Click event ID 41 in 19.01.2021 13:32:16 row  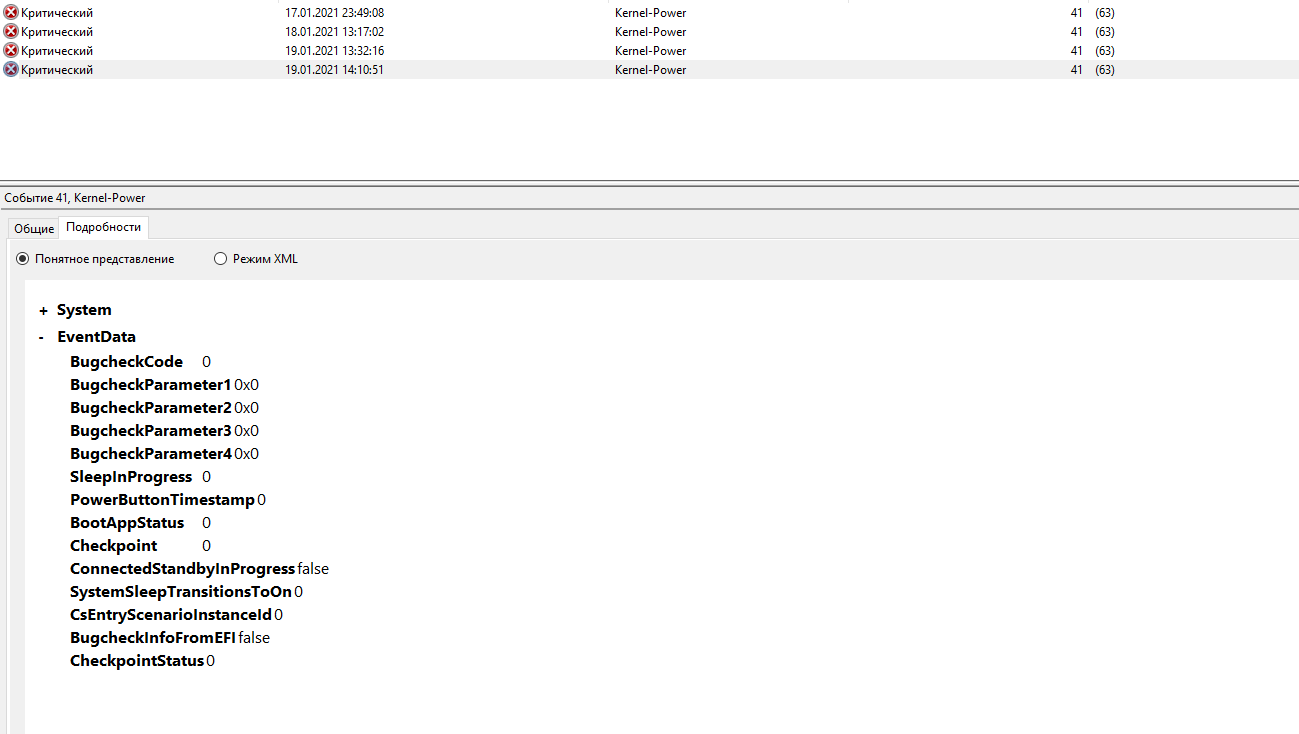[x=1077, y=51]
